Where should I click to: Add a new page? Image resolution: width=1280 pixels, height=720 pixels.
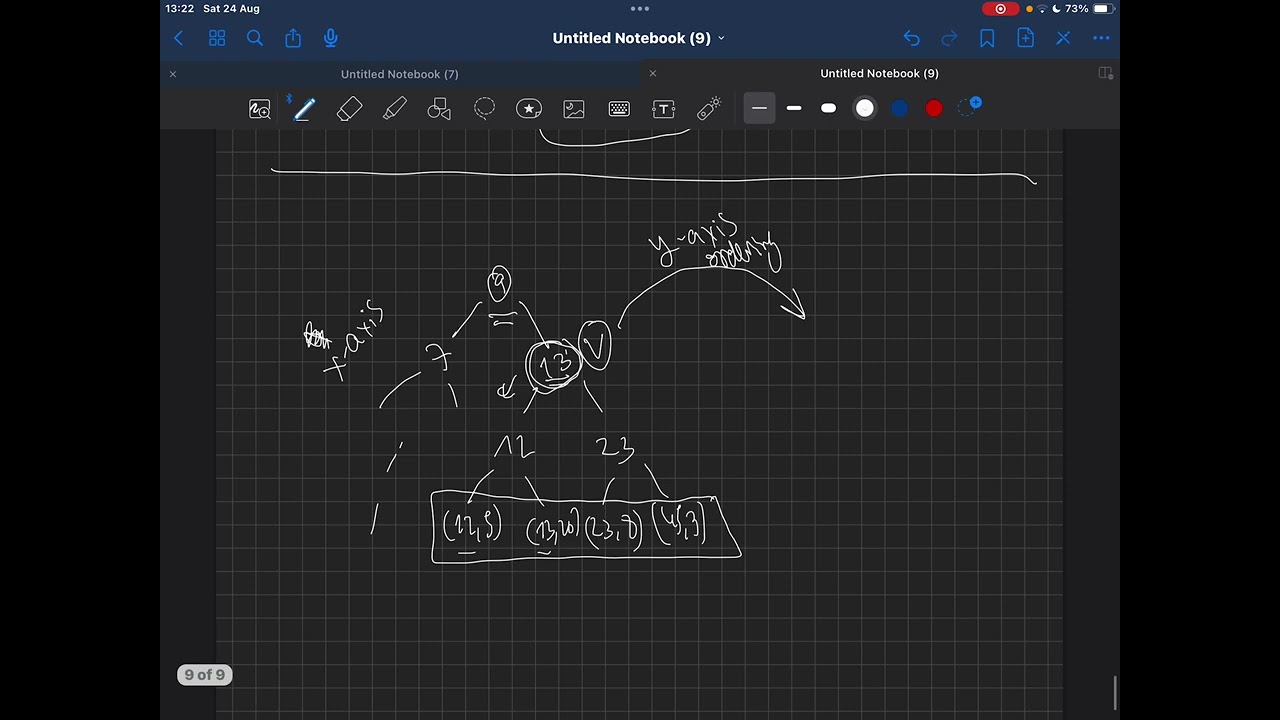(1025, 38)
